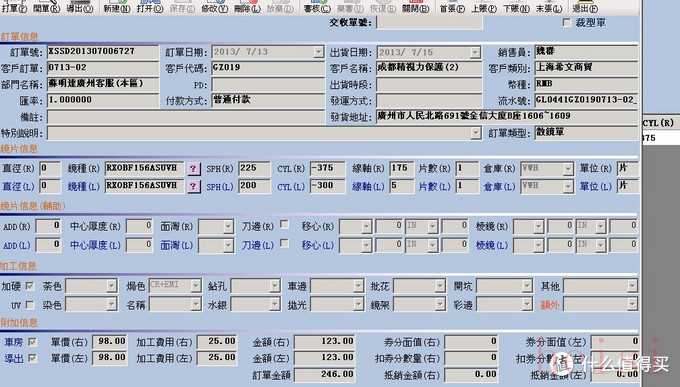The width and height of the screenshot is (680, 387).
Task: Click the 新建(N) toolbar button
Action: tap(117, 7)
